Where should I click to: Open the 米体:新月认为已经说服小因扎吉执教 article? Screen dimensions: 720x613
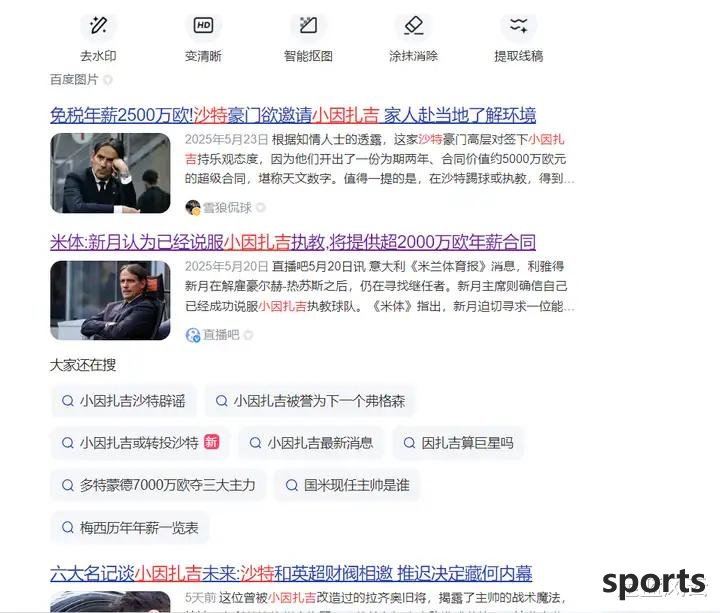click(x=293, y=242)
